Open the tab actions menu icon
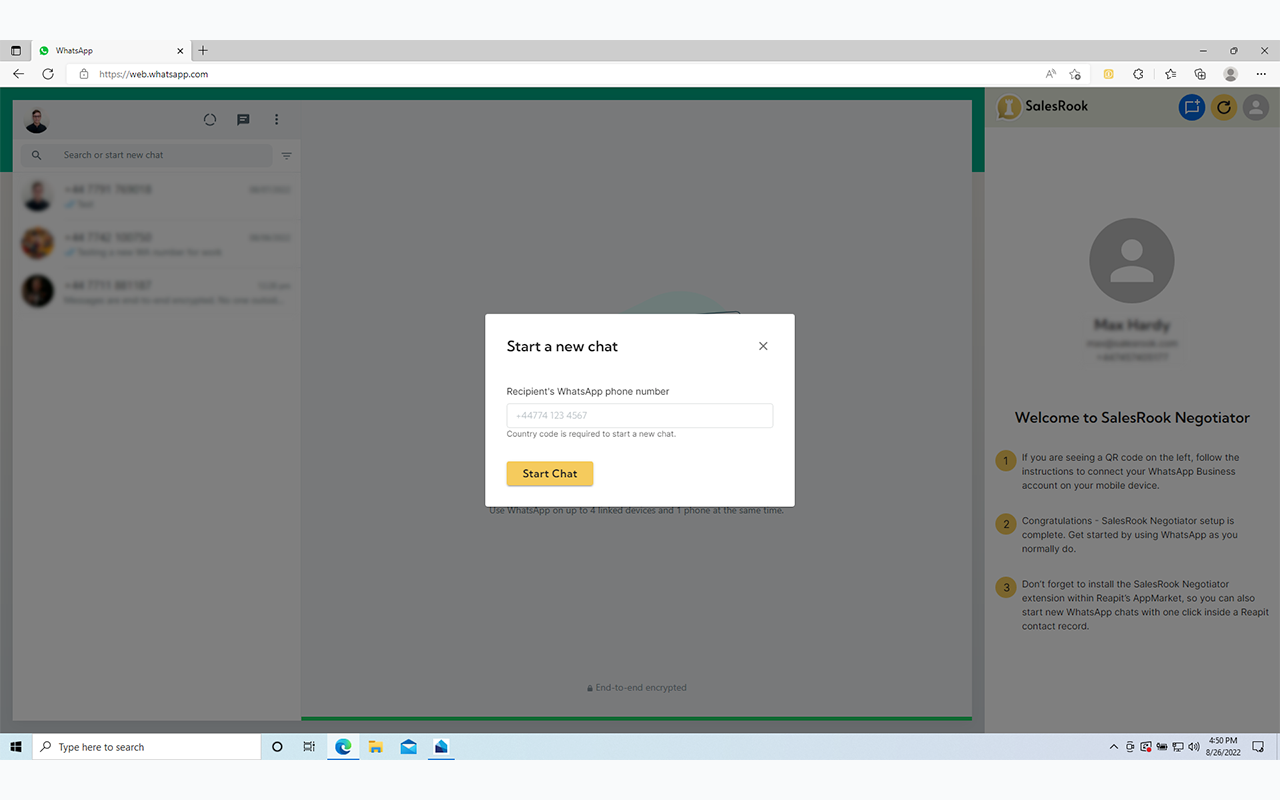The height and width of the screenshot is (800, 1280). [16, 50]
